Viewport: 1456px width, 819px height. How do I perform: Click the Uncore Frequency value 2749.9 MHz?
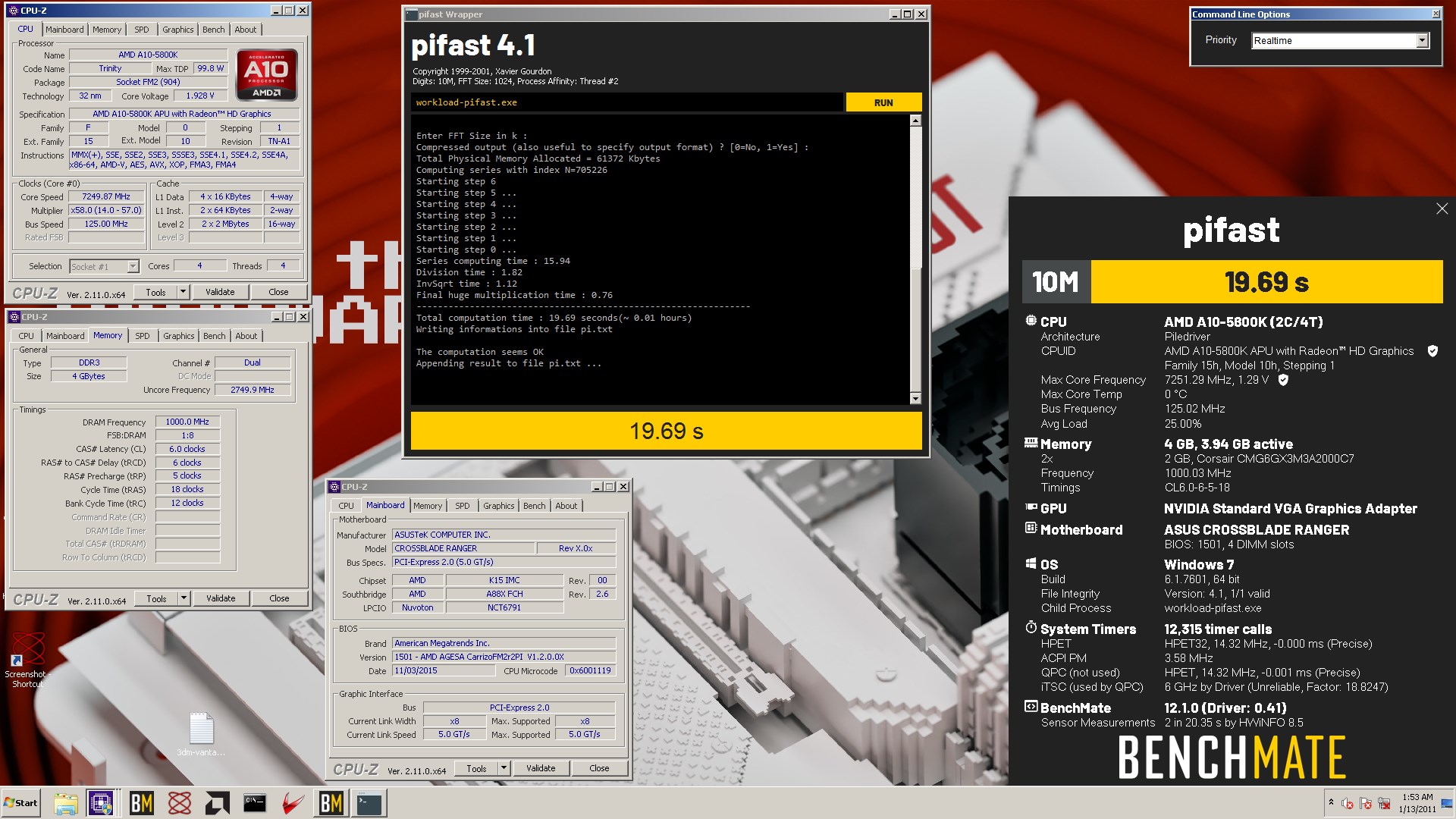tap(253, 390)
